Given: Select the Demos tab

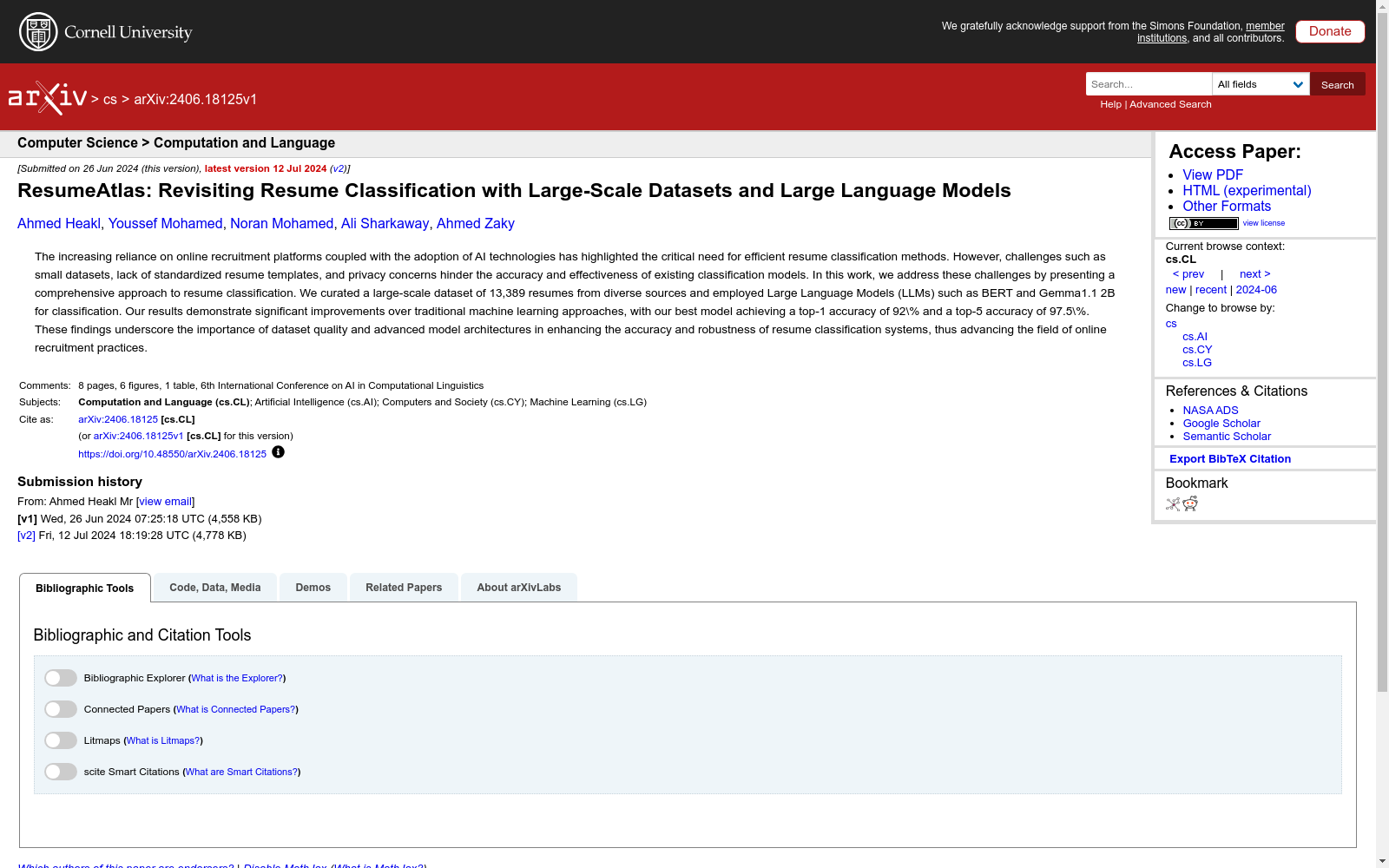Looking at the screenshot, I should (x=313, y=588).
